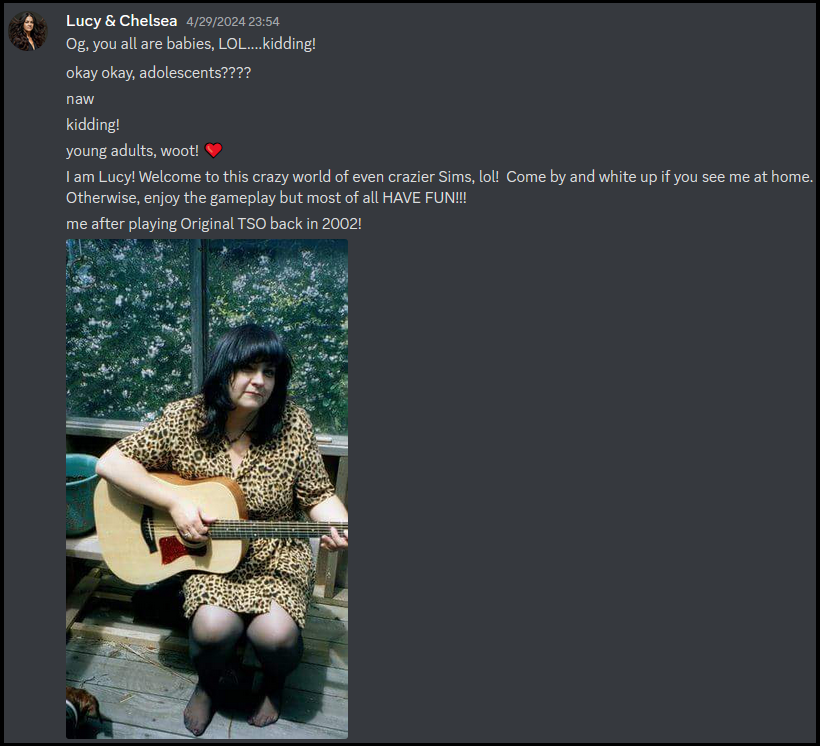Image resolution: width=820 pixels, height=746 pixels.
Task: Click the Lucy & Chelsea username
Action: (121, 21)
